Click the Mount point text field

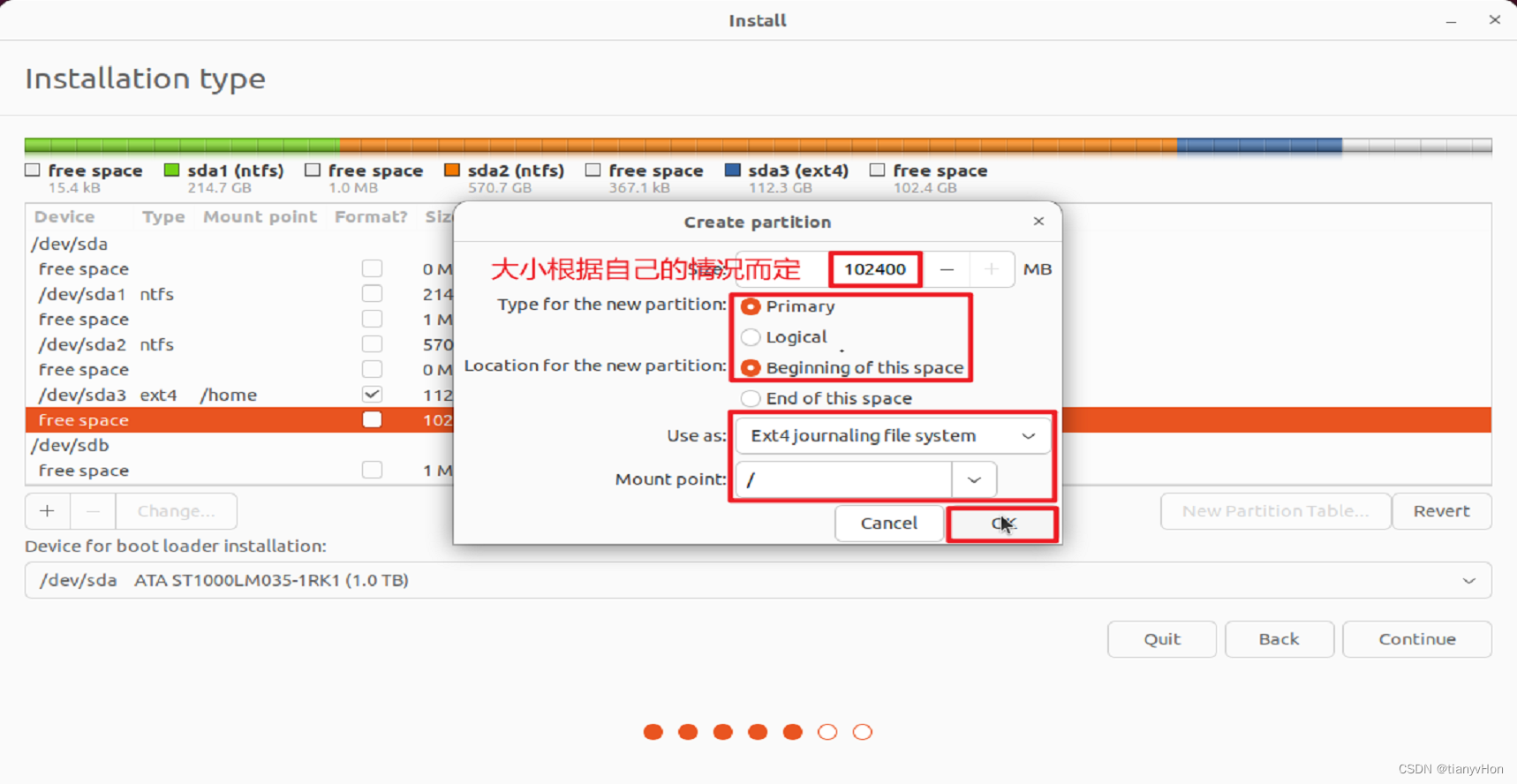(x=844, y=479)
